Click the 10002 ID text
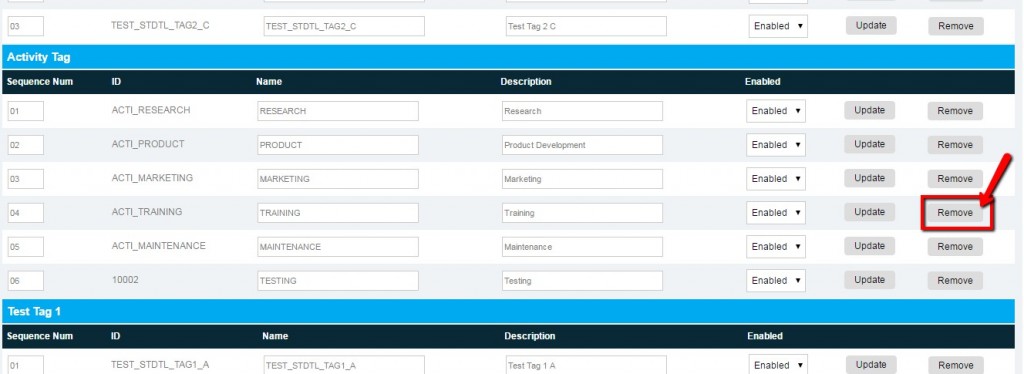The image size is (1024, 374). coord(125,280)
